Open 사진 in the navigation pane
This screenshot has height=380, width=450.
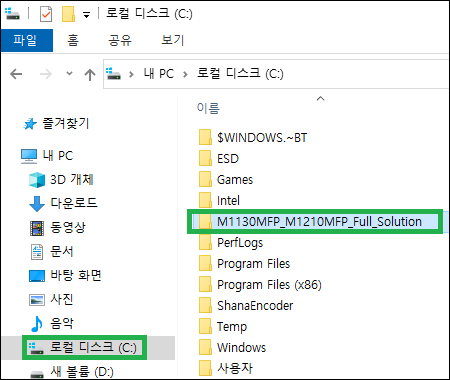point(62,299)
